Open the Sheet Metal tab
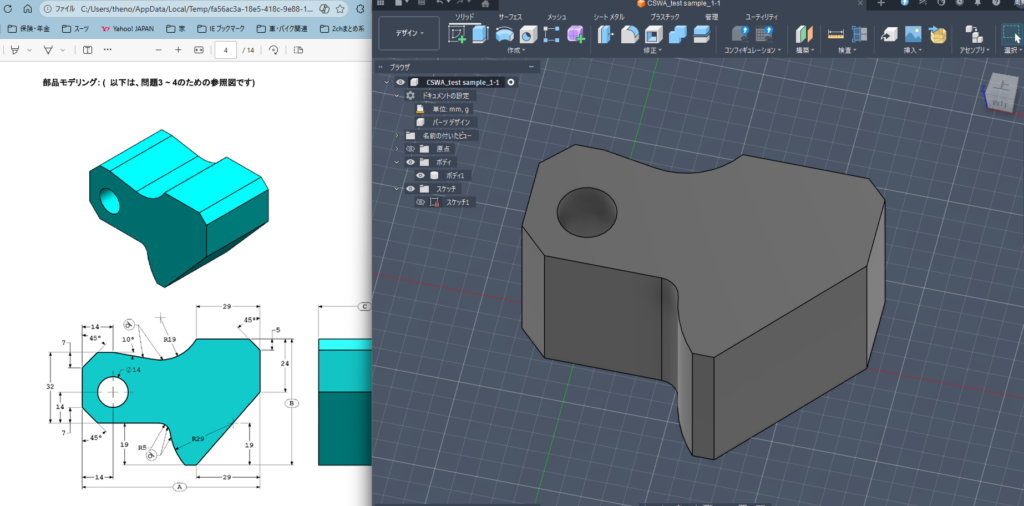Viewport: 1024px width, 506px height. (x=609, y=17)
